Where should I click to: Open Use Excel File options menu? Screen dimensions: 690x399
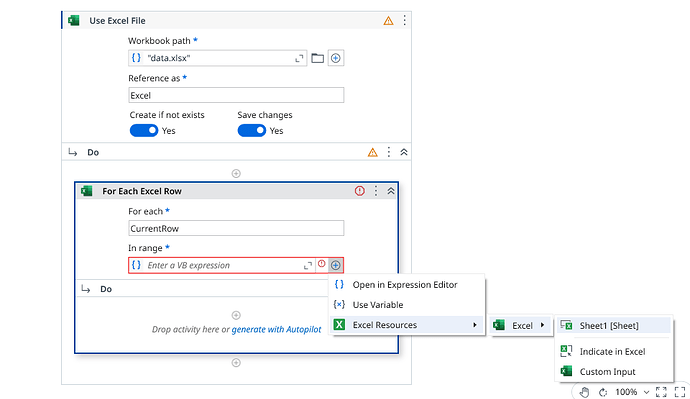[404, 20]
